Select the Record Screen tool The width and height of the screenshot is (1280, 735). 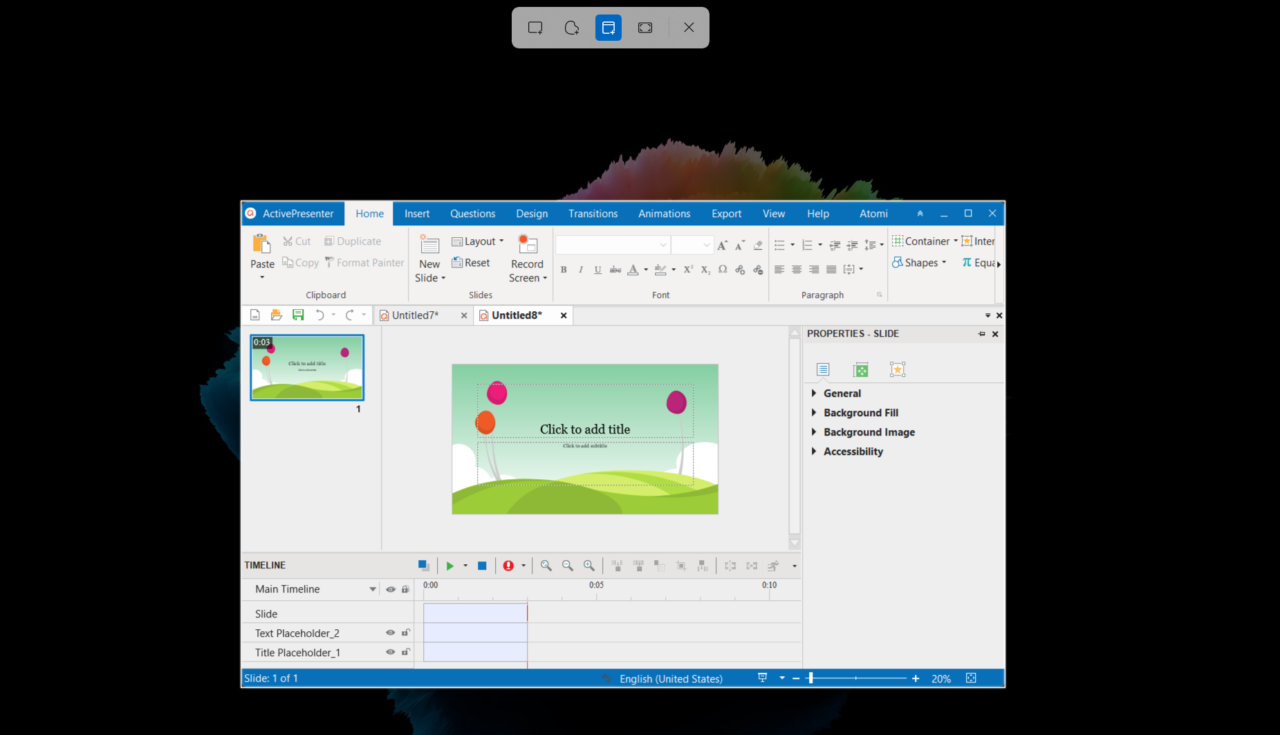point(527,258)
